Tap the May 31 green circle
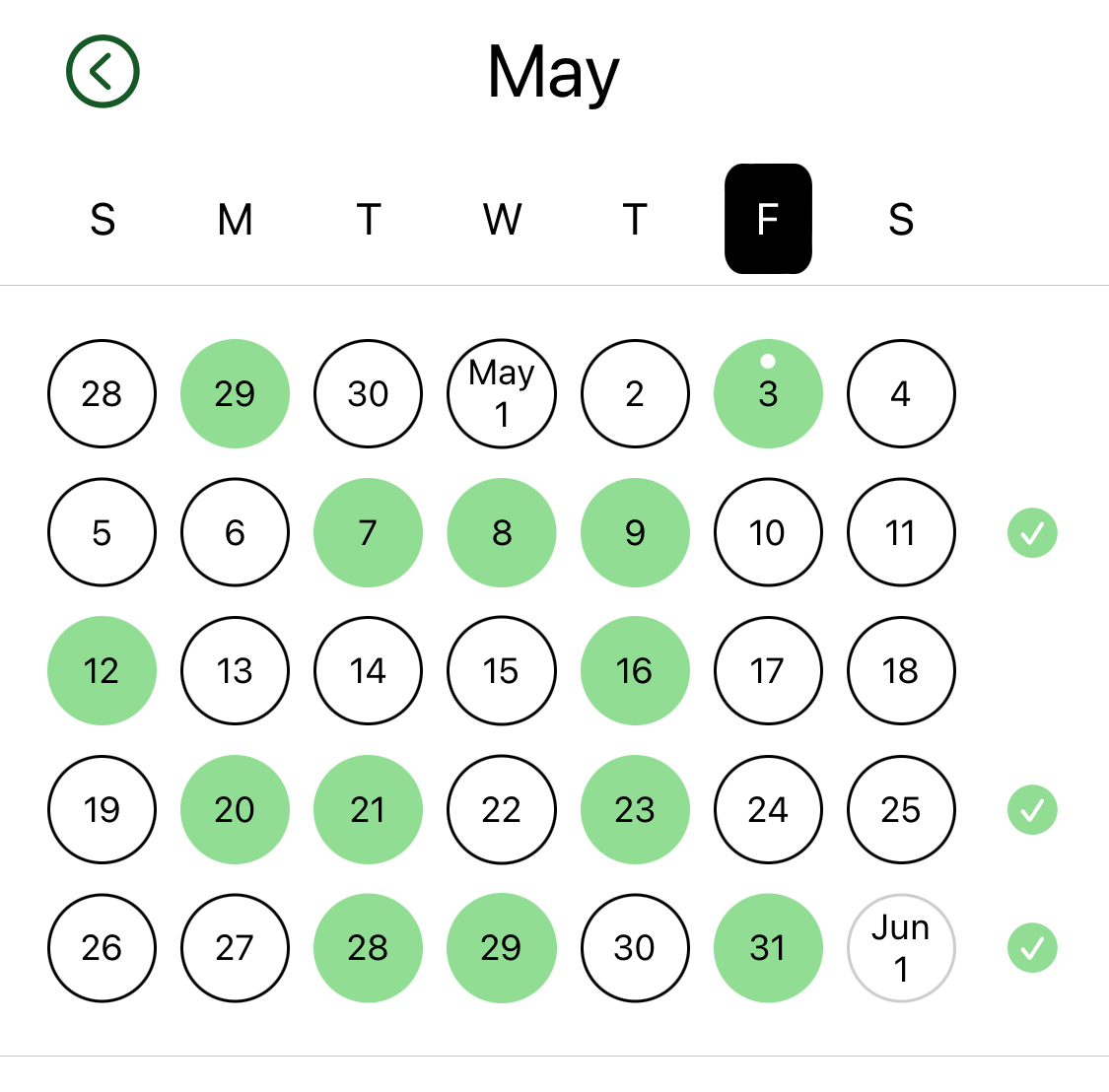 pos(768,948)
